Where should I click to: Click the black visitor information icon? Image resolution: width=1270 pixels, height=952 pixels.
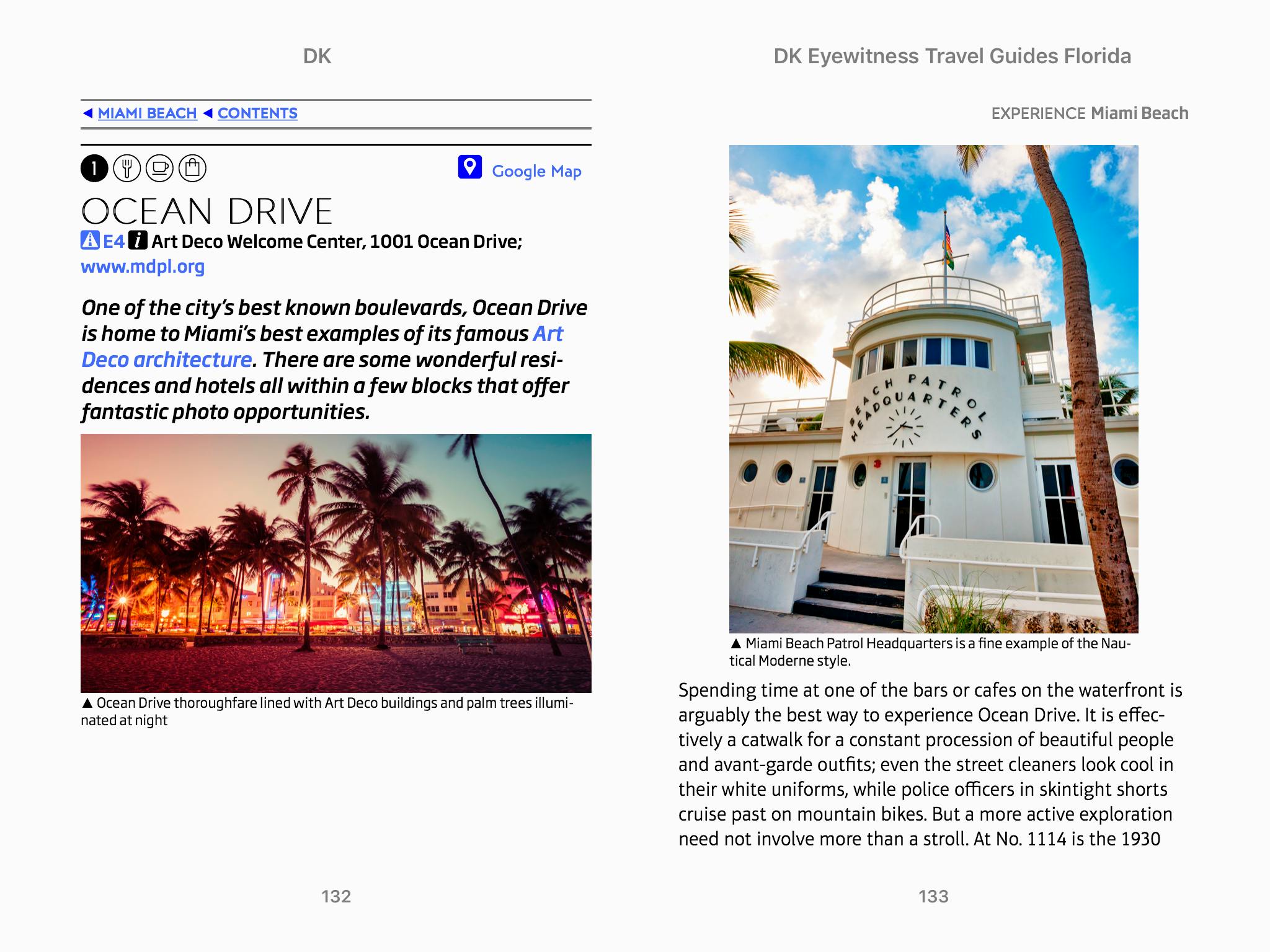[138, 240]
